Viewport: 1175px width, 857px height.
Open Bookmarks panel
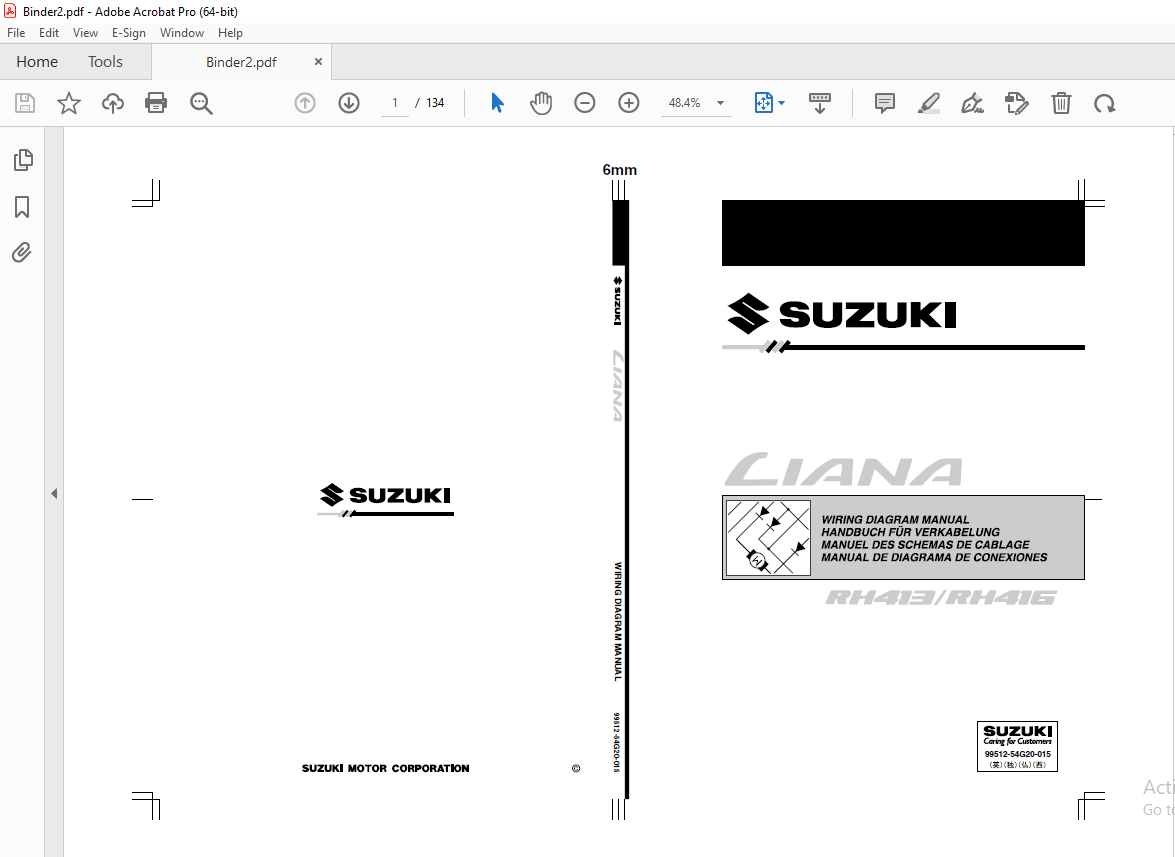(22, 207)
